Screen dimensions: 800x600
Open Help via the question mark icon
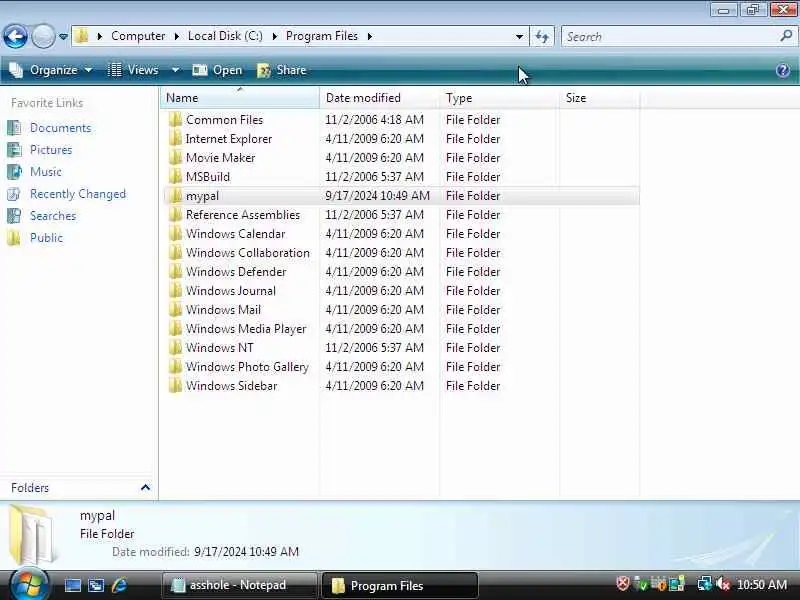tap(783, 70)
